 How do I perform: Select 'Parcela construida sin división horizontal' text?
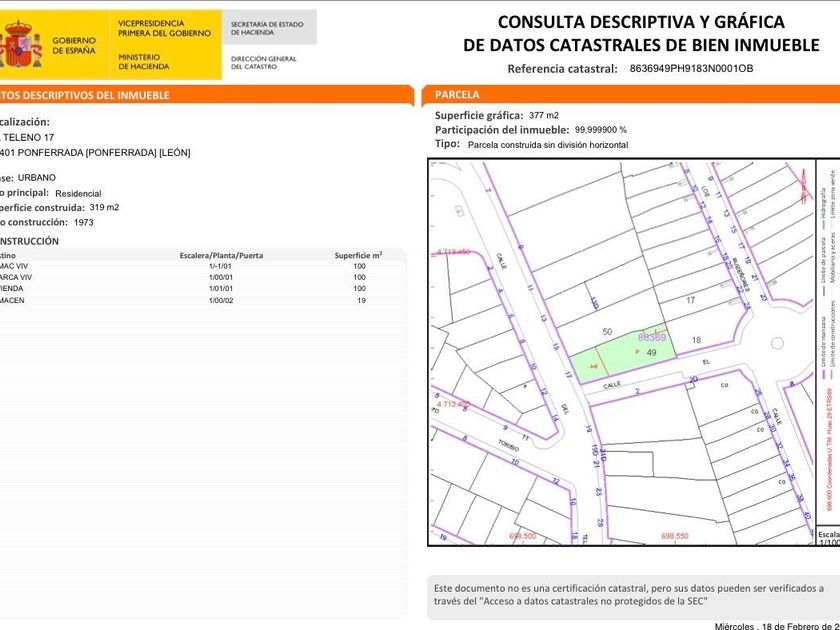(548, 145)
